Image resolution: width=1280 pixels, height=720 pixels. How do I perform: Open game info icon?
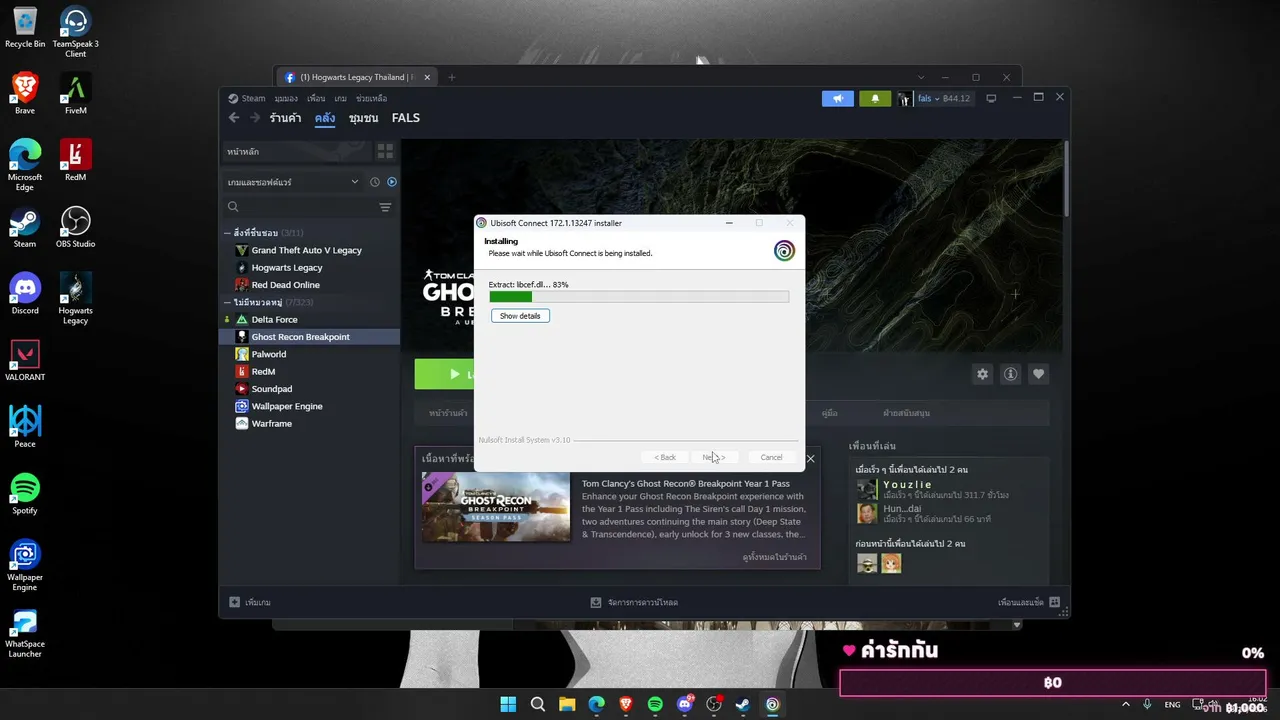click(x=1010, y=374)
